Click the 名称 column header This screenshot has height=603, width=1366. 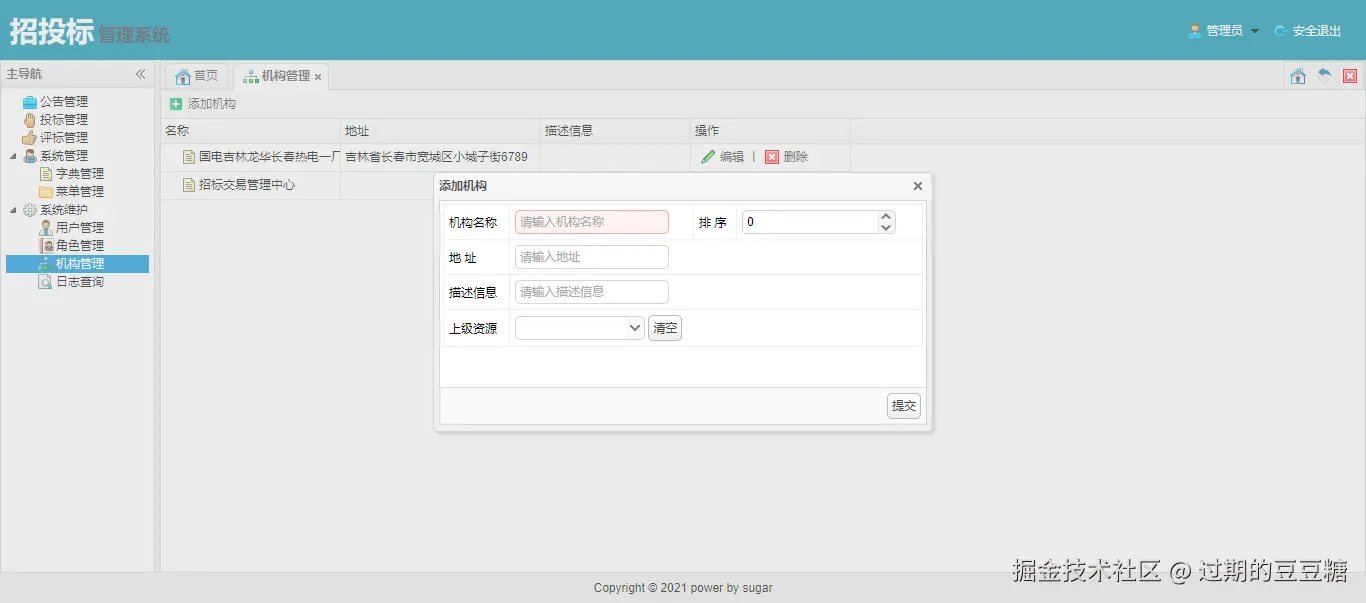coord(250,131)
